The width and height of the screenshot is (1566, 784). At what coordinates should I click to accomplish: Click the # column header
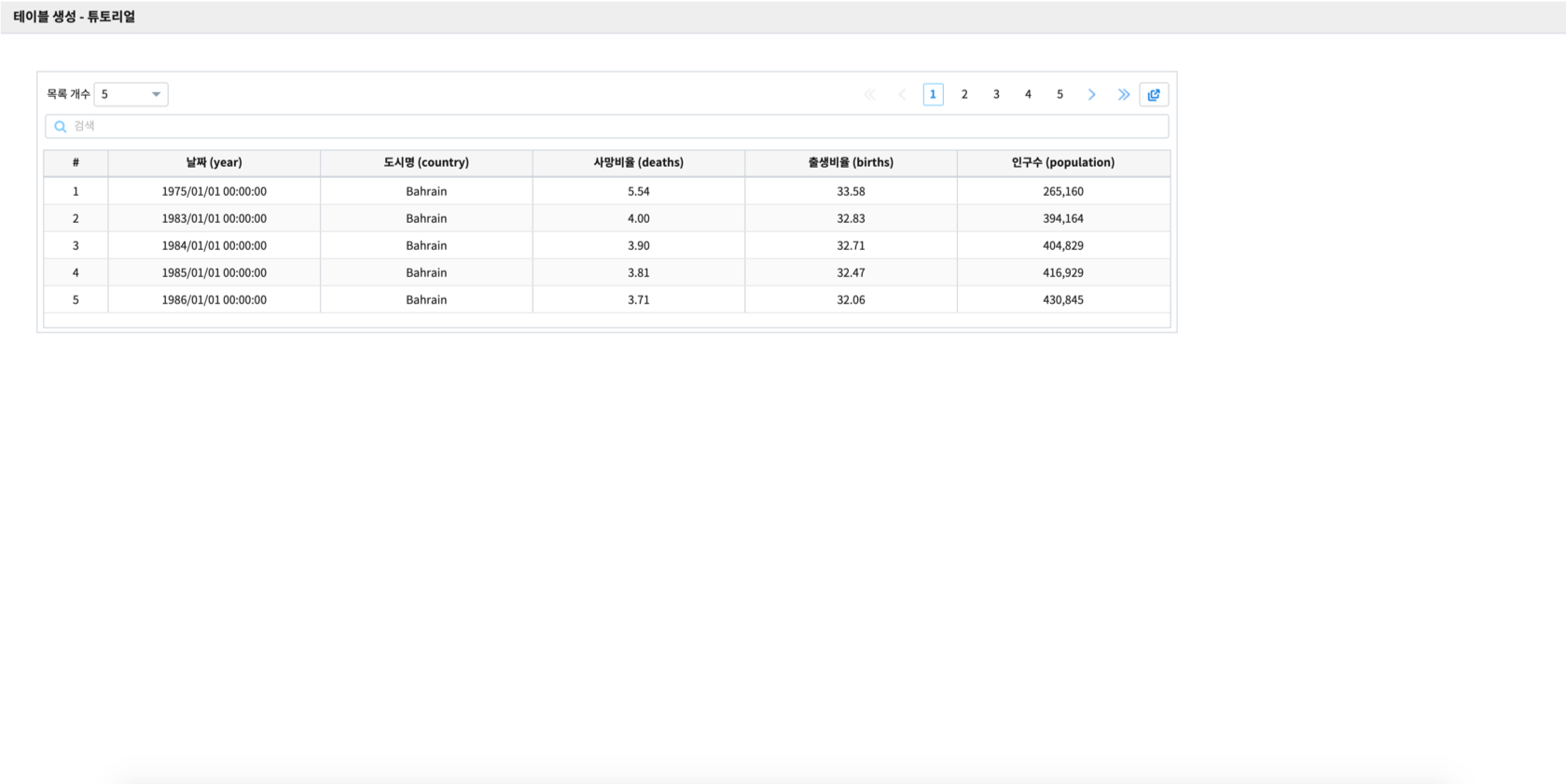pyautogui.click(x=76, y=162)
